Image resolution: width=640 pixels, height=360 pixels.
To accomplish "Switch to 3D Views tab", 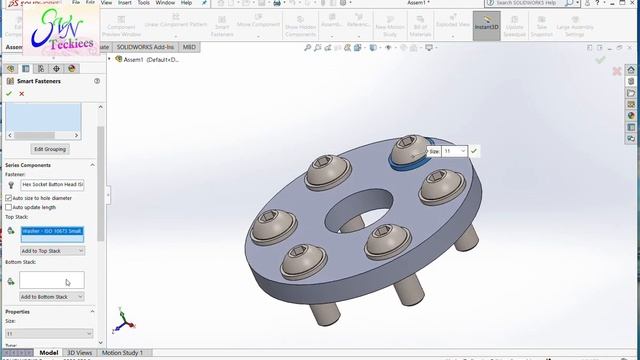I will (x=80, y=352).
